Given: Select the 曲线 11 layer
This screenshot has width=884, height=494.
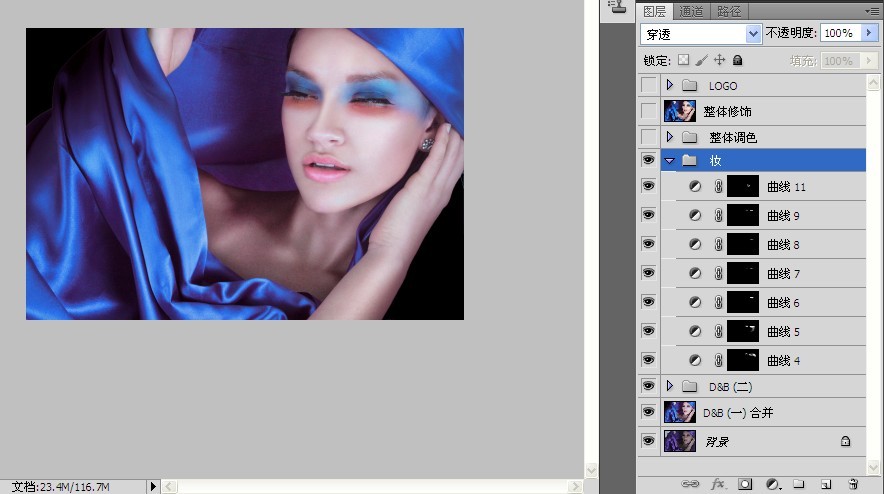Looking at the screenshot, I should pyautogui.click(x=763, y=186).
